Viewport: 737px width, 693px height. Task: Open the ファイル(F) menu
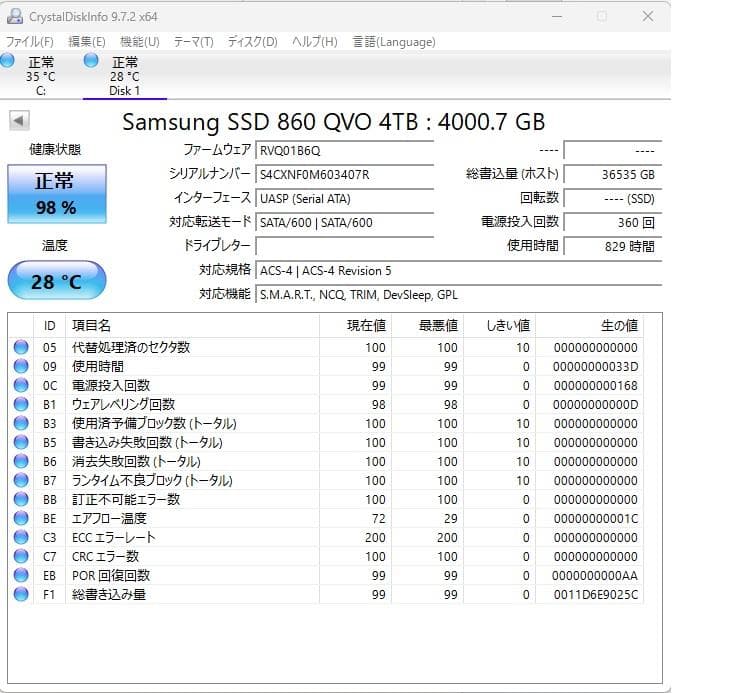[30, 42]
